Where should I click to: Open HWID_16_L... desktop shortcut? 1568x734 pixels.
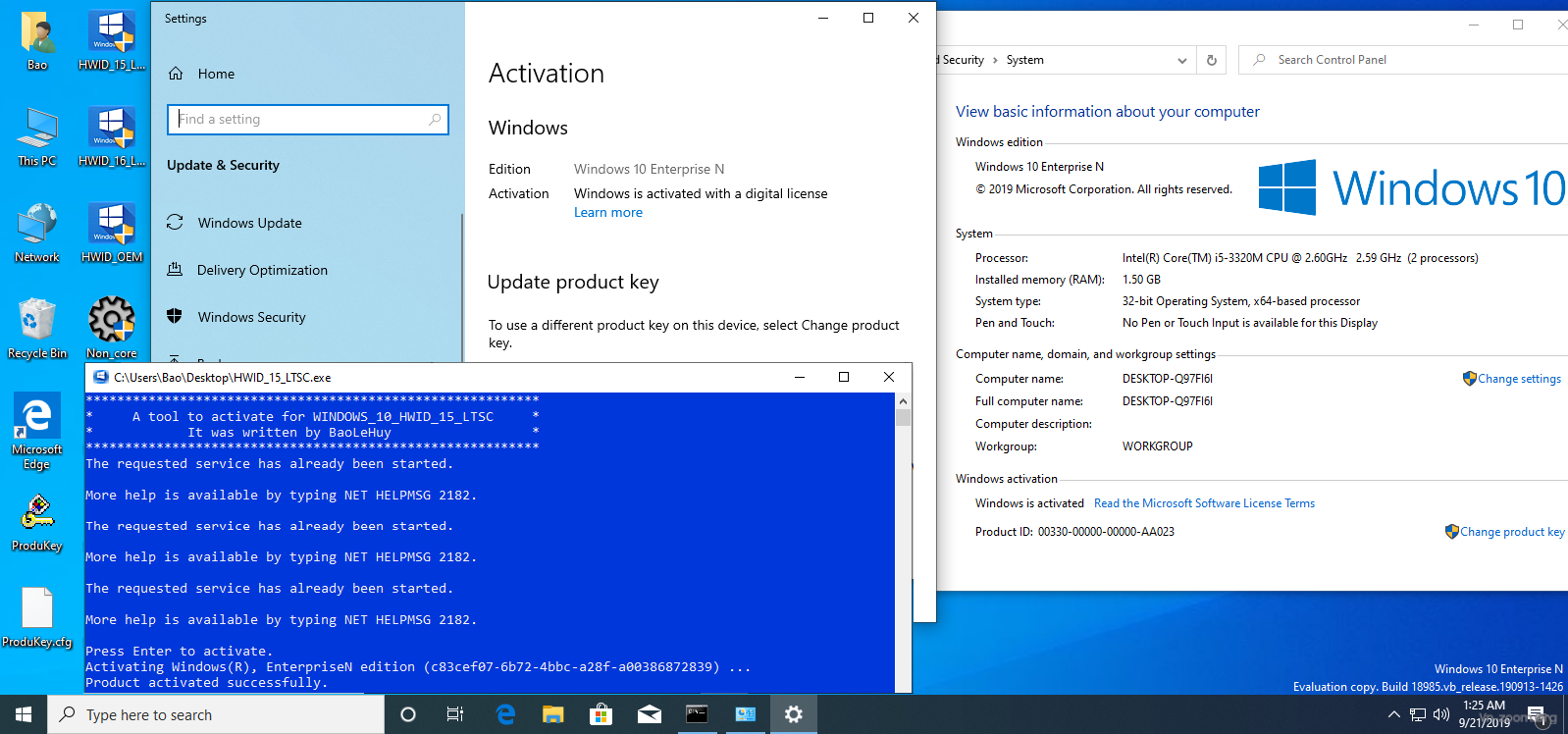111,137
